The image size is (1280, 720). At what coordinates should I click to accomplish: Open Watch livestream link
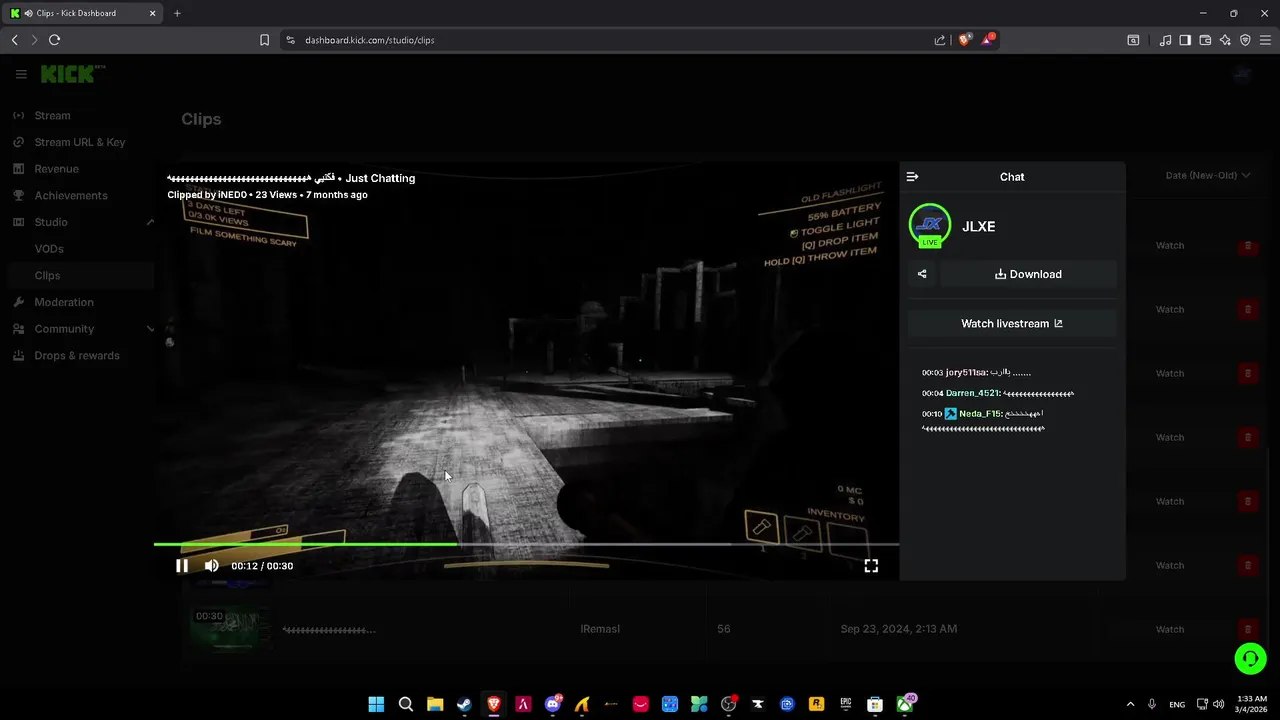[x=1012, y=324]
